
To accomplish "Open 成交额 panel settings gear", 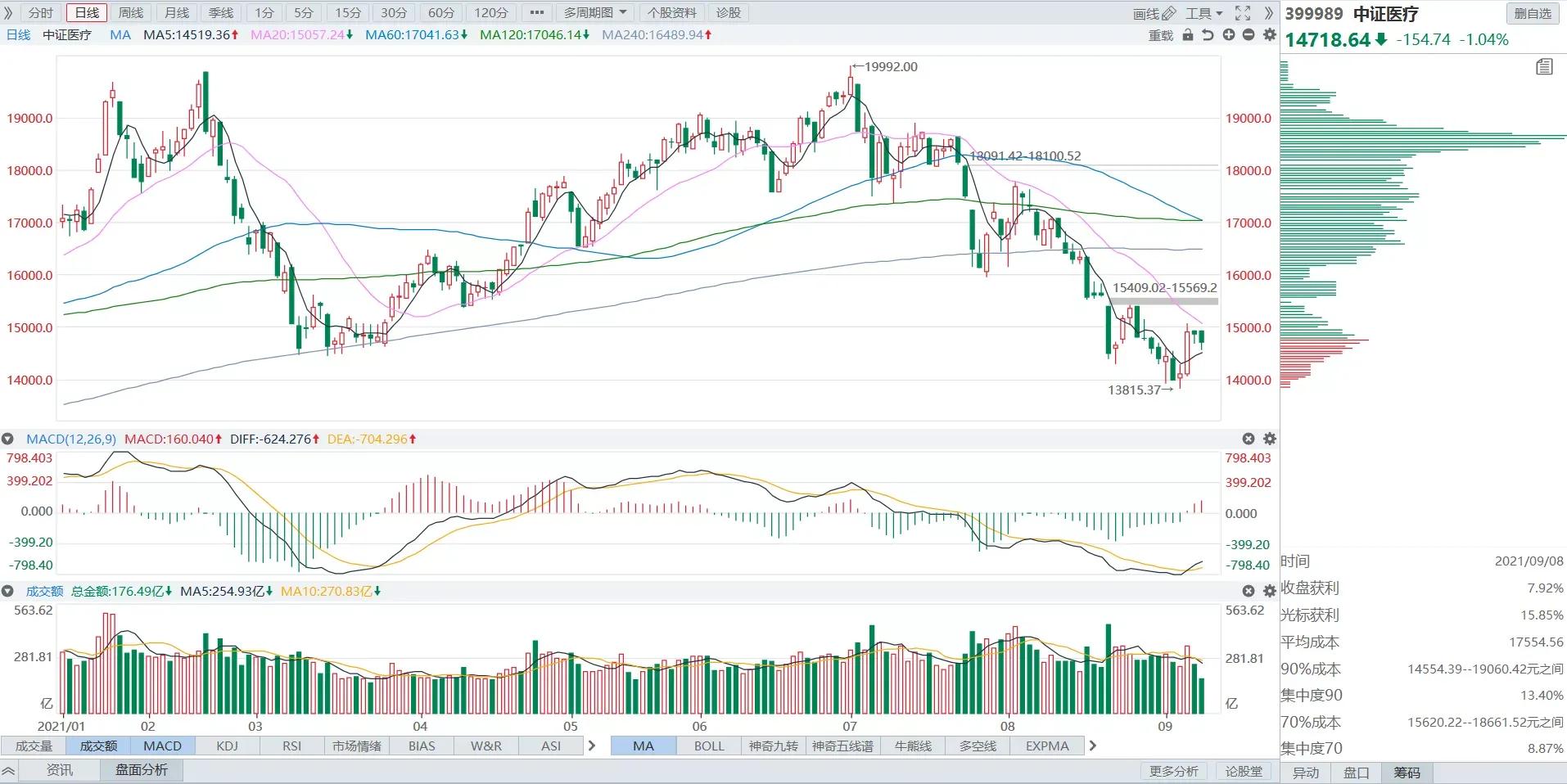I will [1270, 591].
